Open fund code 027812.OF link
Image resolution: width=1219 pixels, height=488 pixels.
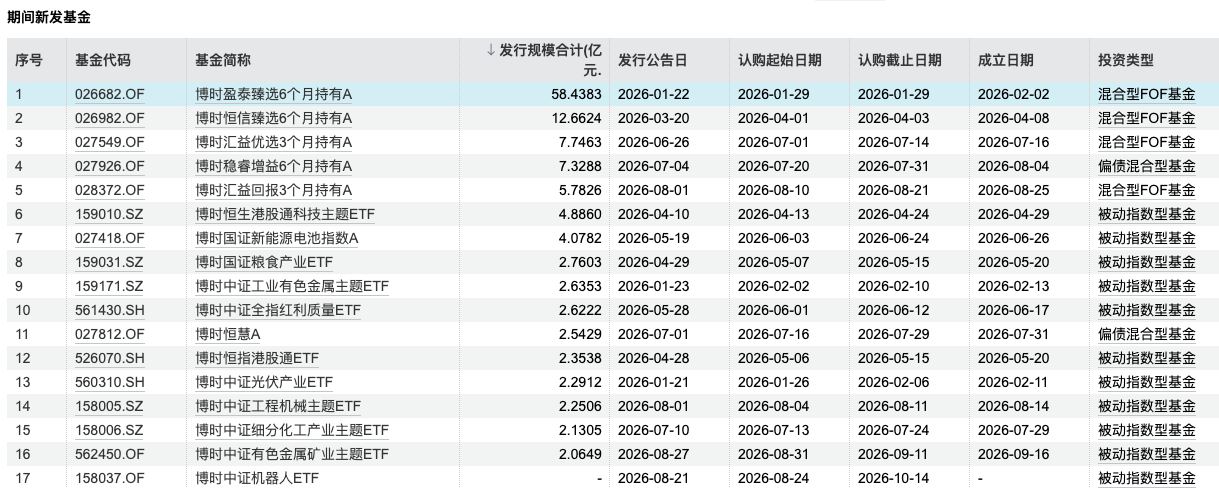coord(110,335)
